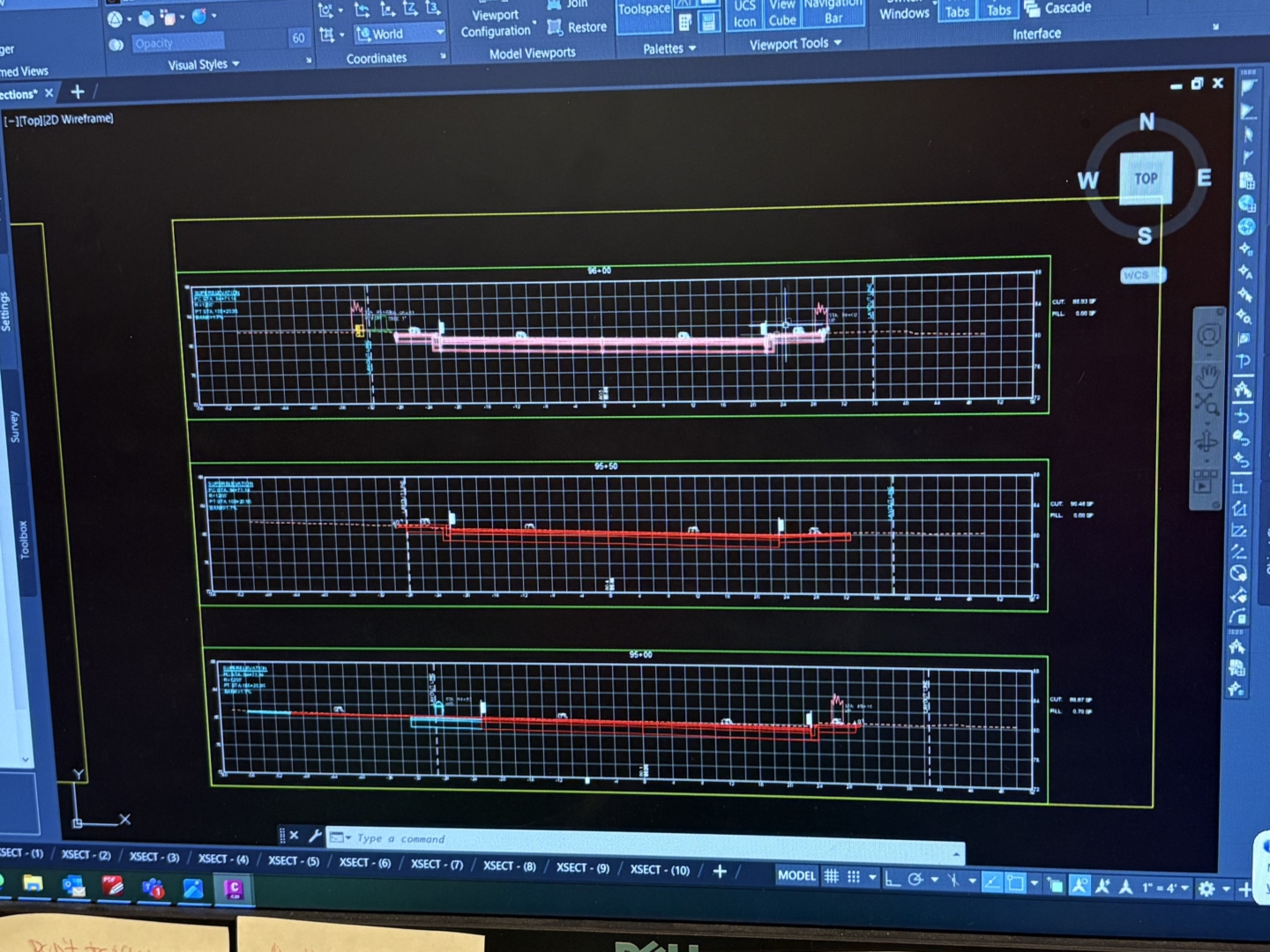Open workspace switching gear icon

(x=1206, y=889)
